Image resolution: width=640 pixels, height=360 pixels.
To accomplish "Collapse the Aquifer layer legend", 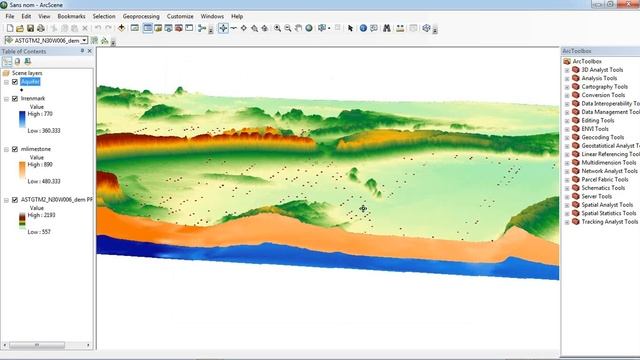I will coord(7,82).
